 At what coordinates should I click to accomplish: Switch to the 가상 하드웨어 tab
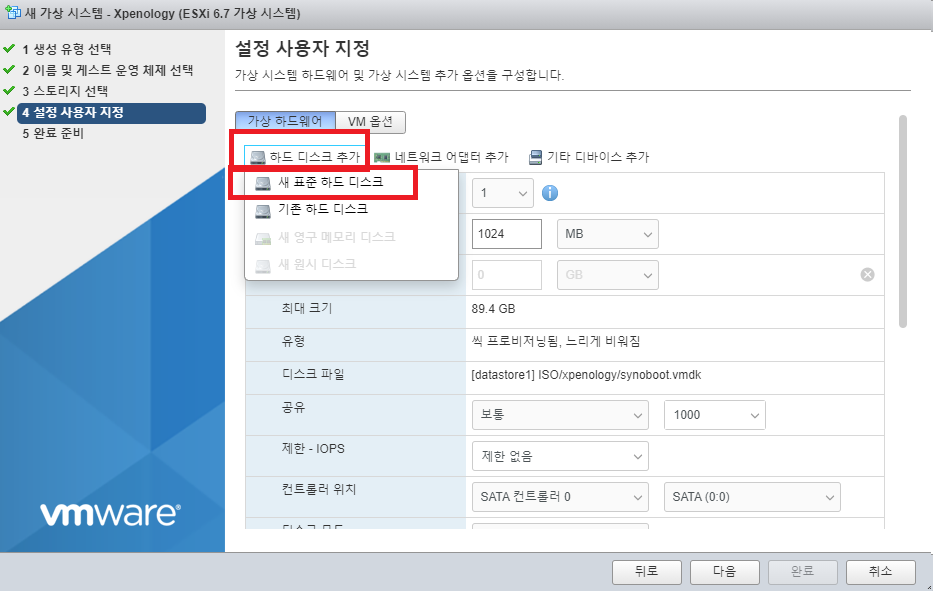pyautogui.click(x=285, y=121)
